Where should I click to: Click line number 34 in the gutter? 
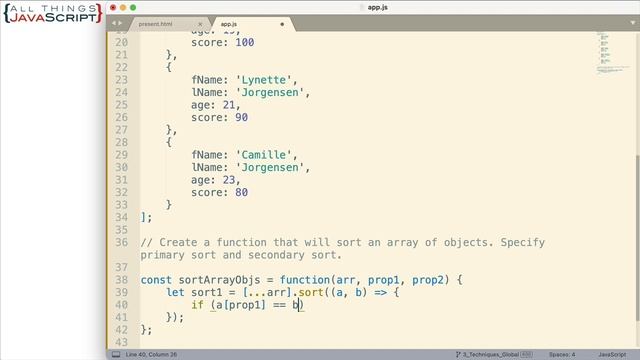tap(121, 218)
